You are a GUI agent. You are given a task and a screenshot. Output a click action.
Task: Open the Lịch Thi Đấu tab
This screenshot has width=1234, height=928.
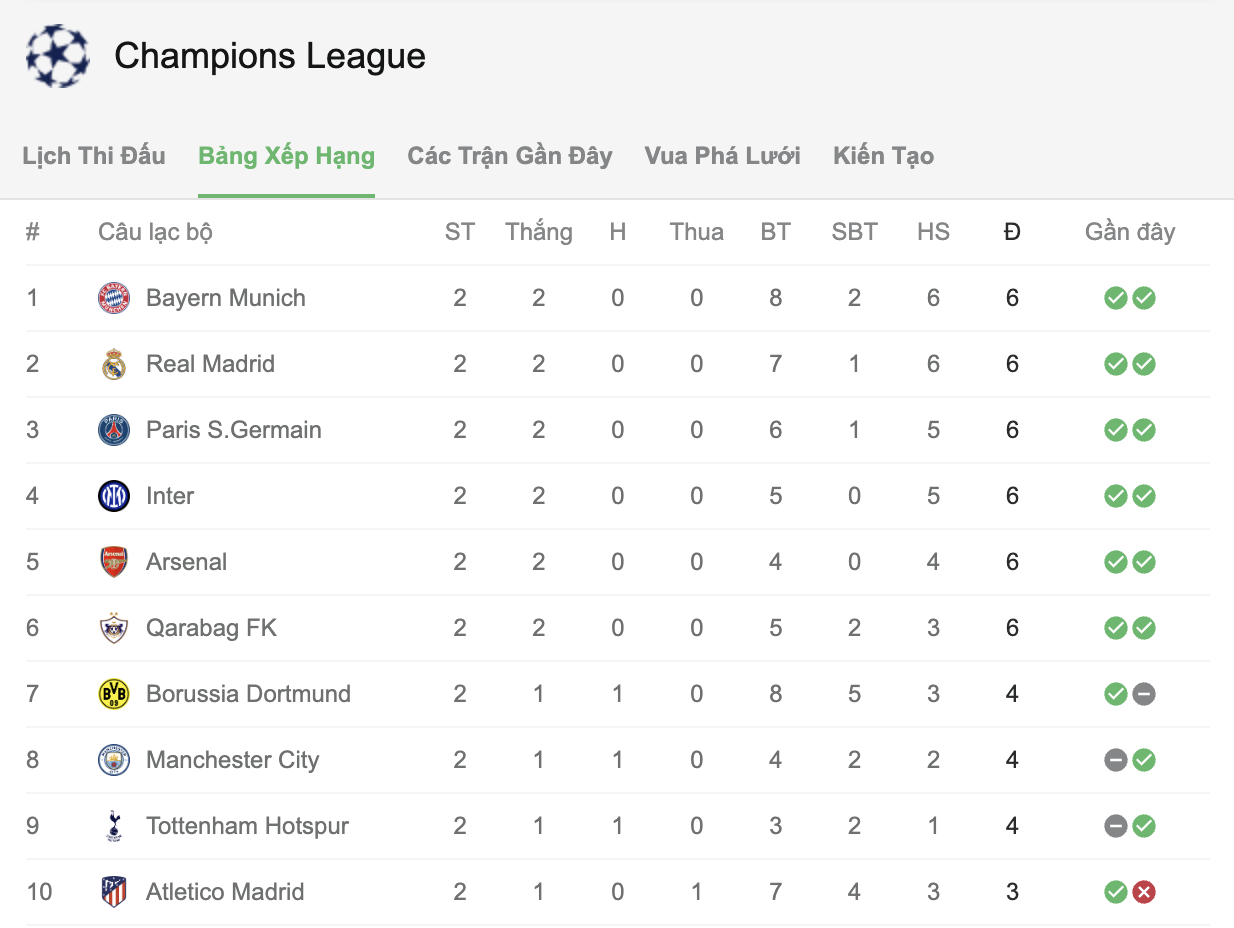coord(94,156)
